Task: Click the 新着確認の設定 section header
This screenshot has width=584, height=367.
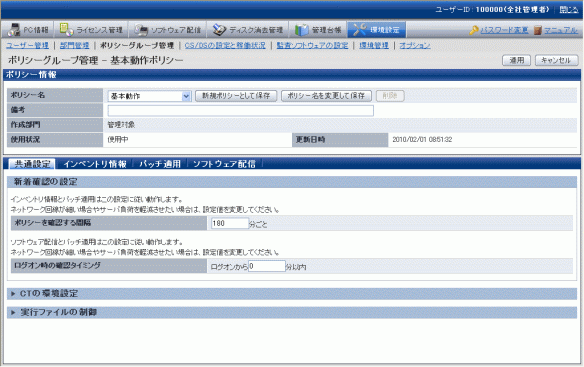Action: [x=292, y=182]
